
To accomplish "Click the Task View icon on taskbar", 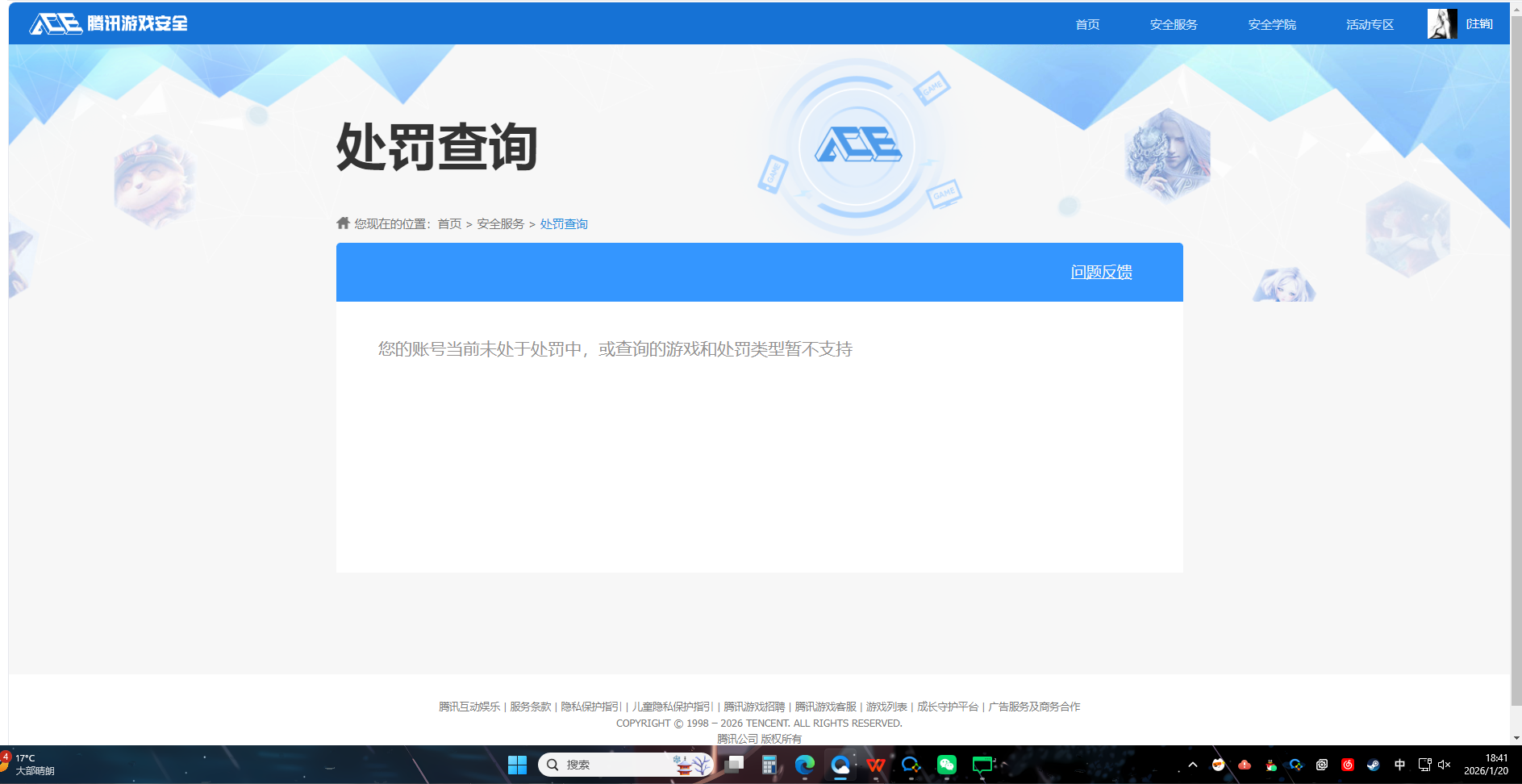I will pos(734,764).
